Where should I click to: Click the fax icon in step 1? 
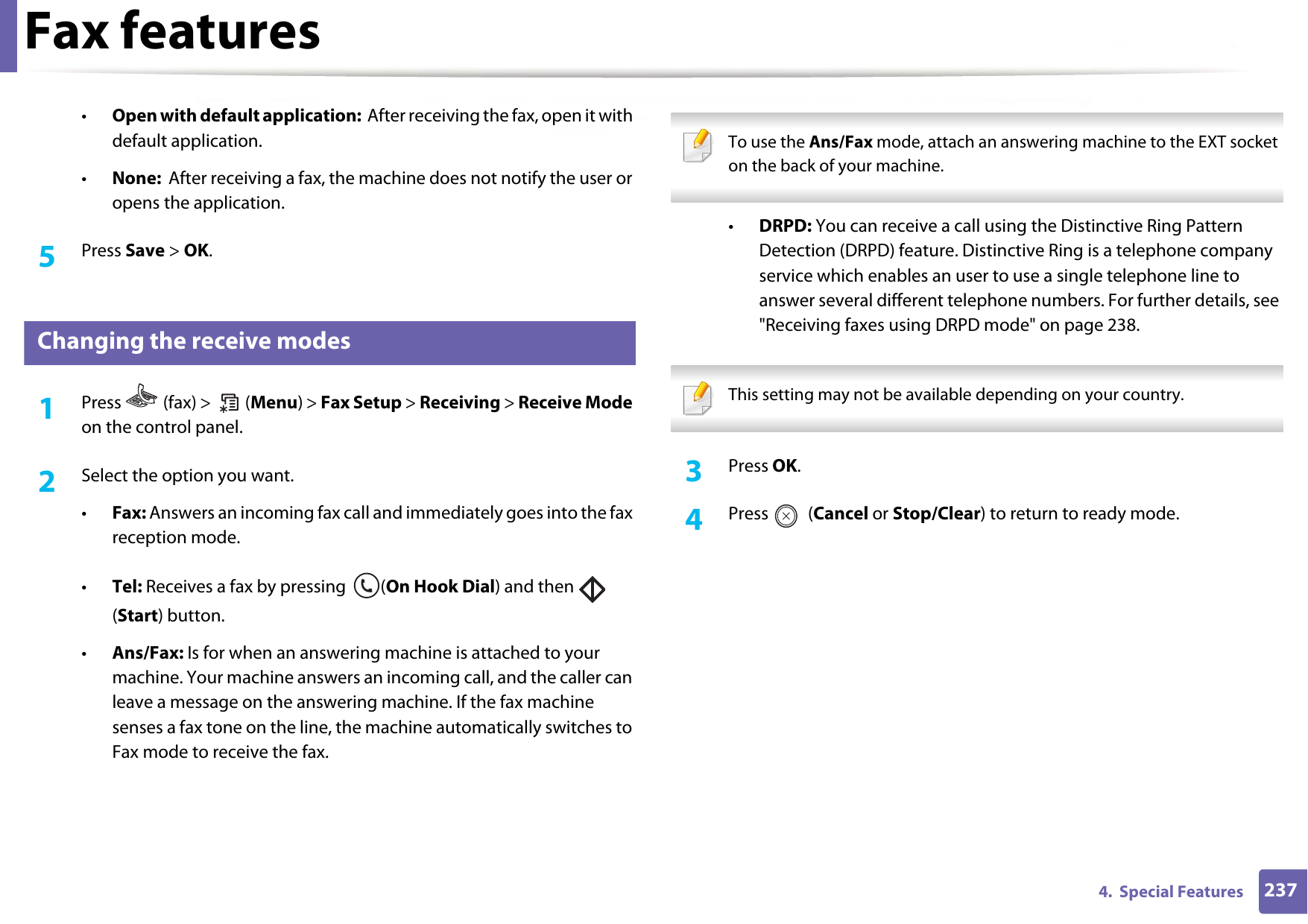point(142,396)
